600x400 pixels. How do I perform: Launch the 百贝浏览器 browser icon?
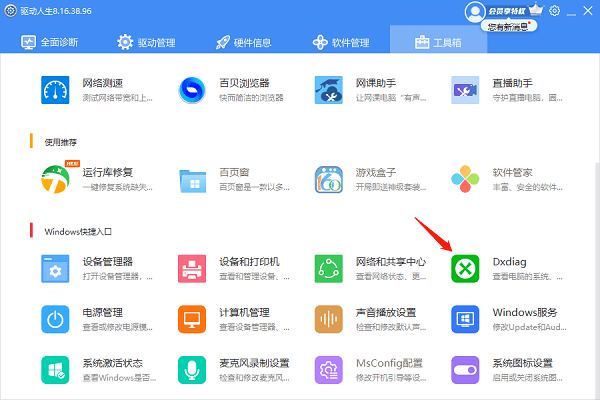(x=192, y=90)
